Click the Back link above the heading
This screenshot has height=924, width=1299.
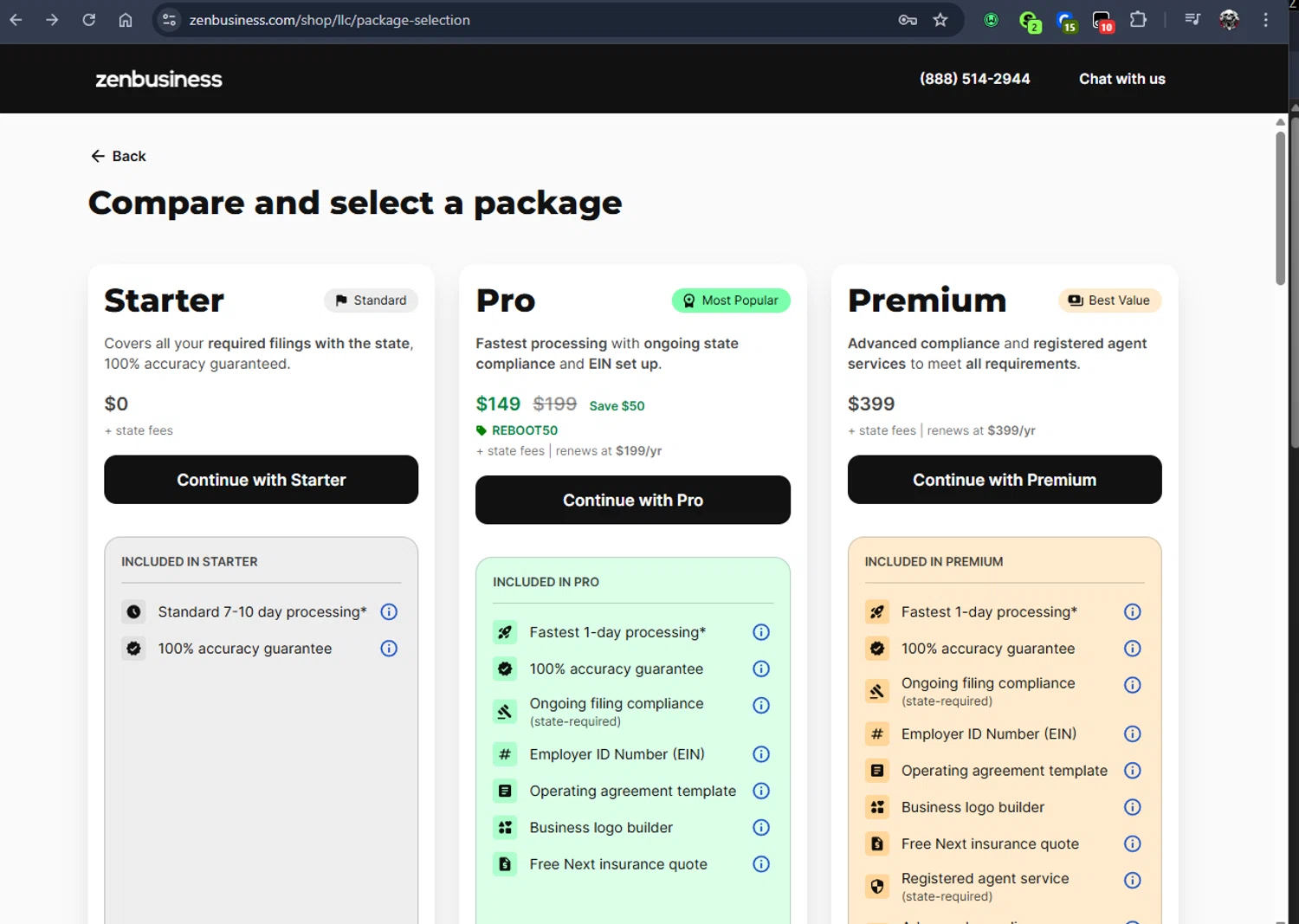[x=119, y=156]
